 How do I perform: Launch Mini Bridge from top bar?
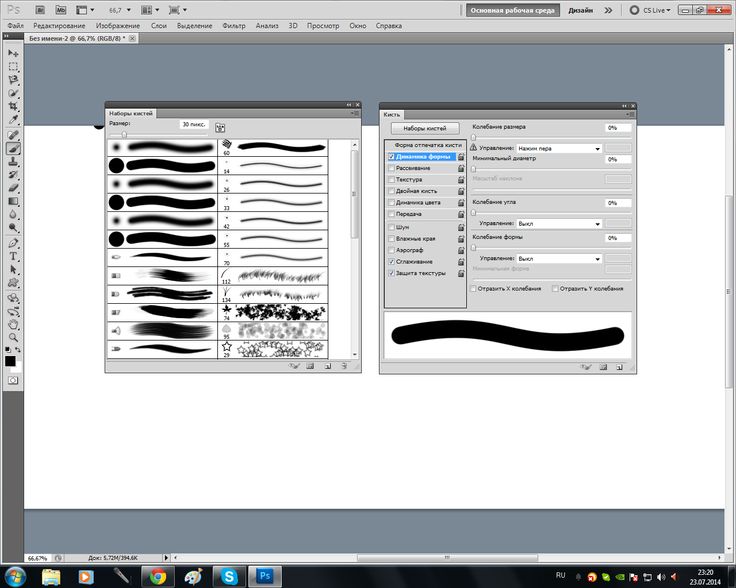click(61, 10)
